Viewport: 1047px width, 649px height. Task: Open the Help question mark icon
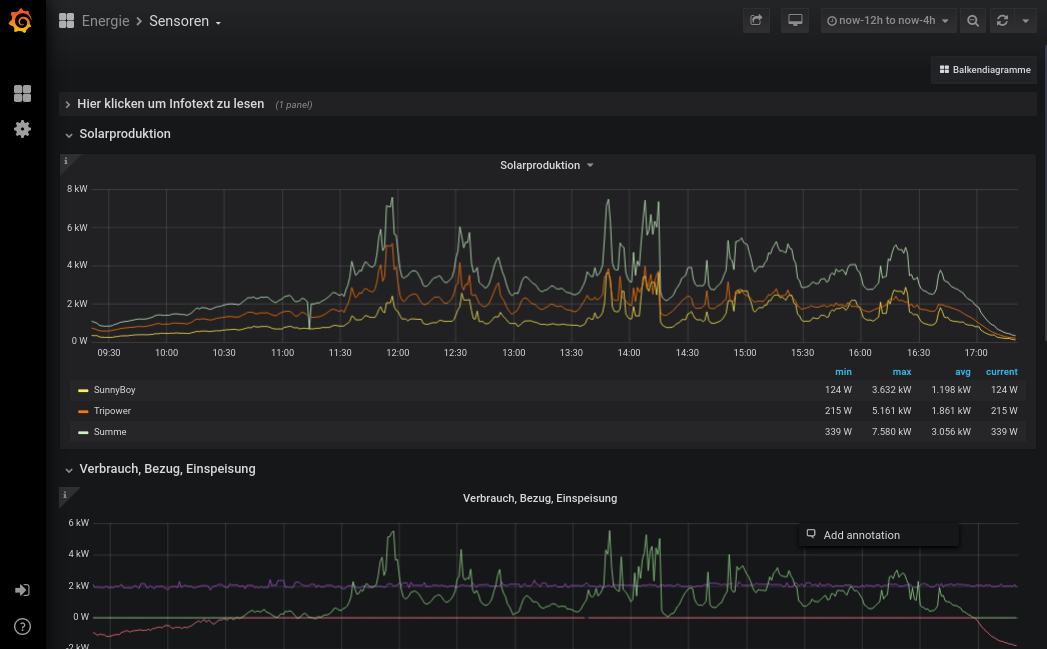point(22,627)
